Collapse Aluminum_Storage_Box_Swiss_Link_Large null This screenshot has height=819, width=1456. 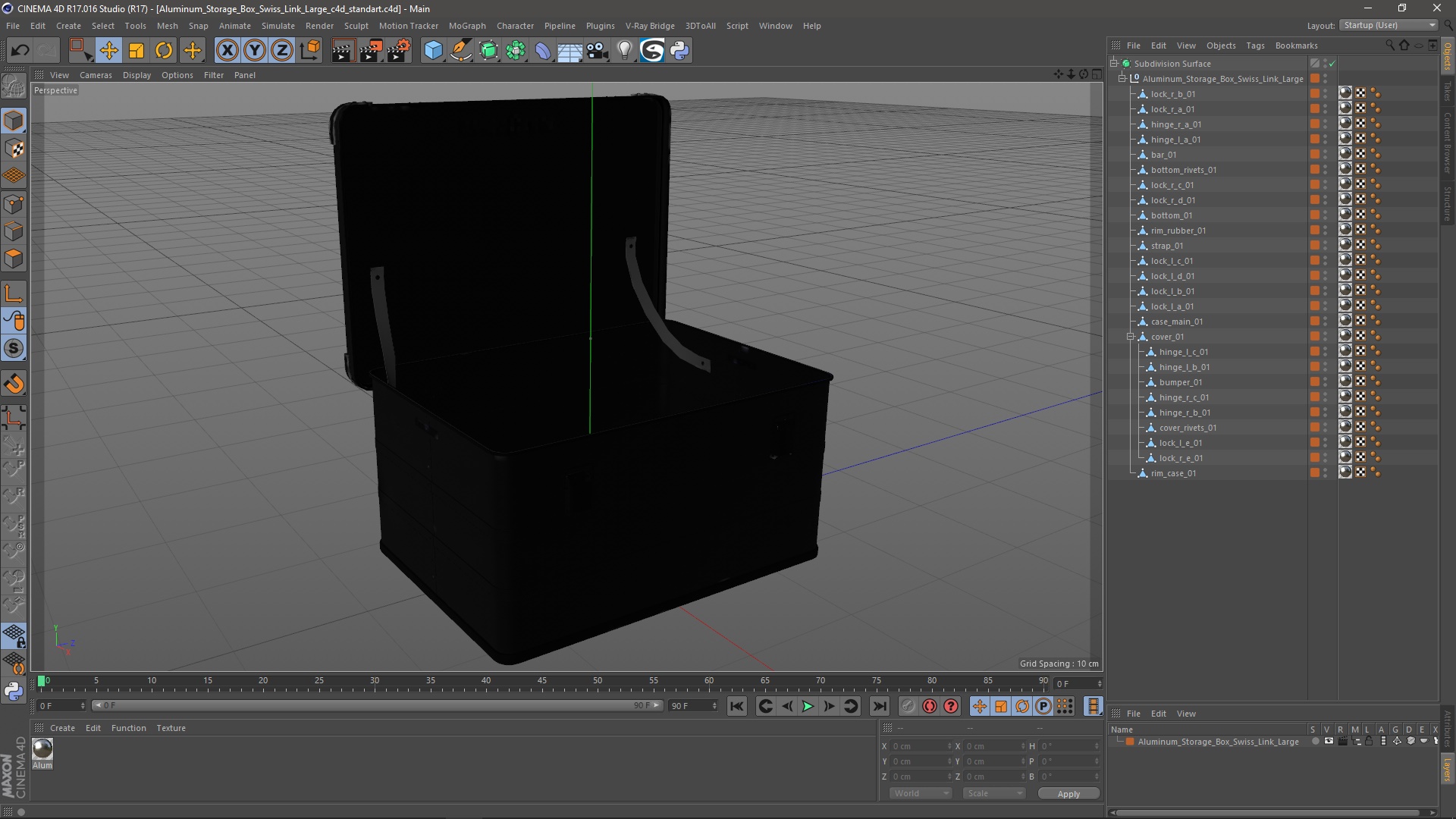1122,79
